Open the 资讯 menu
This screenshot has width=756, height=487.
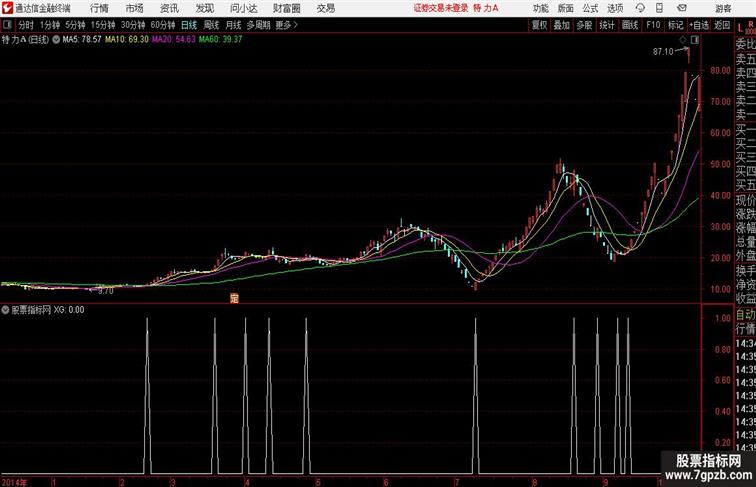pyautogui.click(x=169, y=8)
